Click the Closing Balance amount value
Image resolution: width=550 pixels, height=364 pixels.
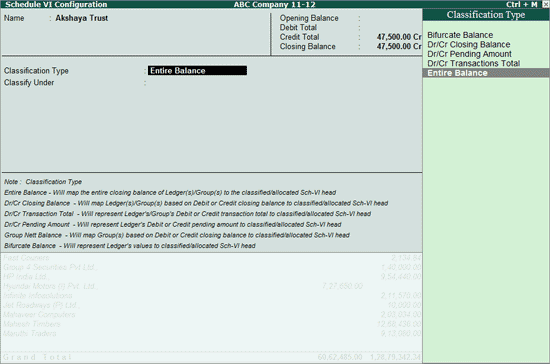[399, 46]
